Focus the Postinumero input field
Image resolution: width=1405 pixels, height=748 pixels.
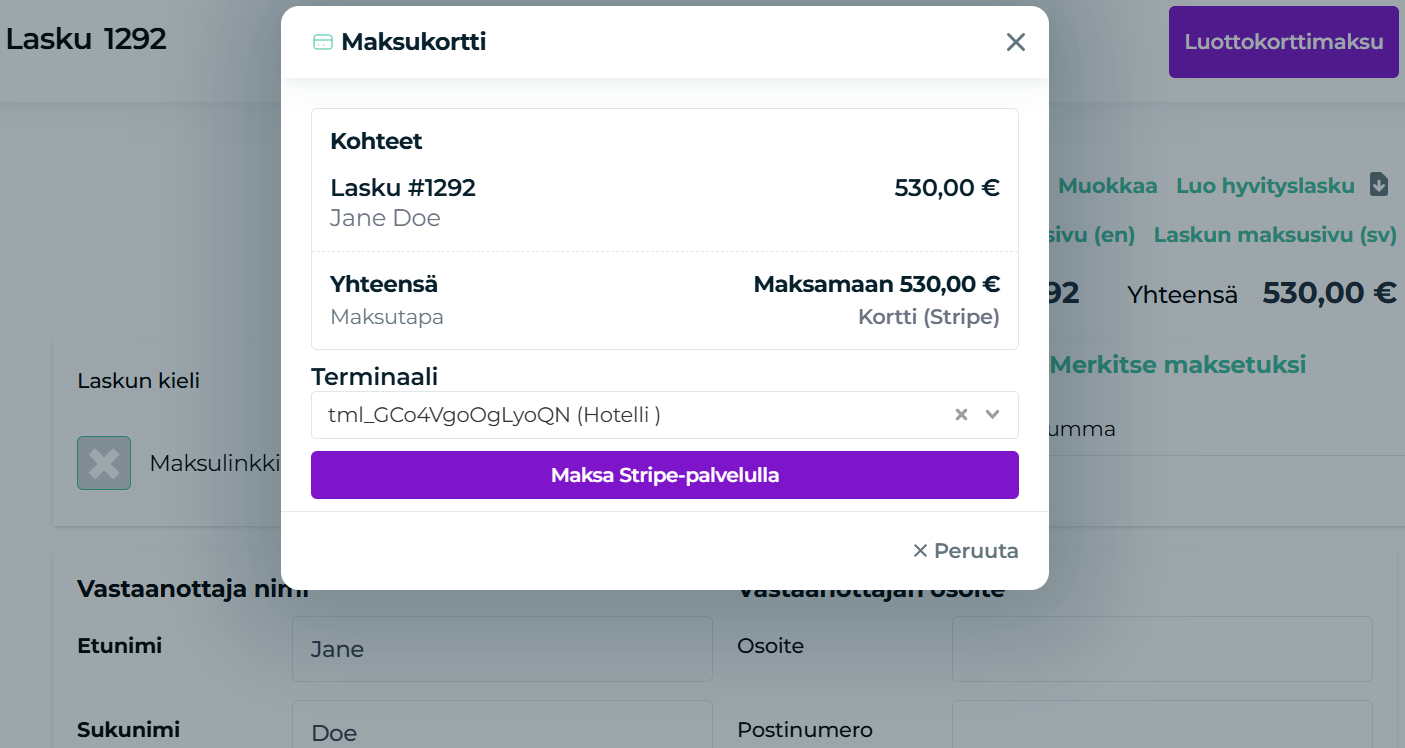click(x=1162, y=730)
